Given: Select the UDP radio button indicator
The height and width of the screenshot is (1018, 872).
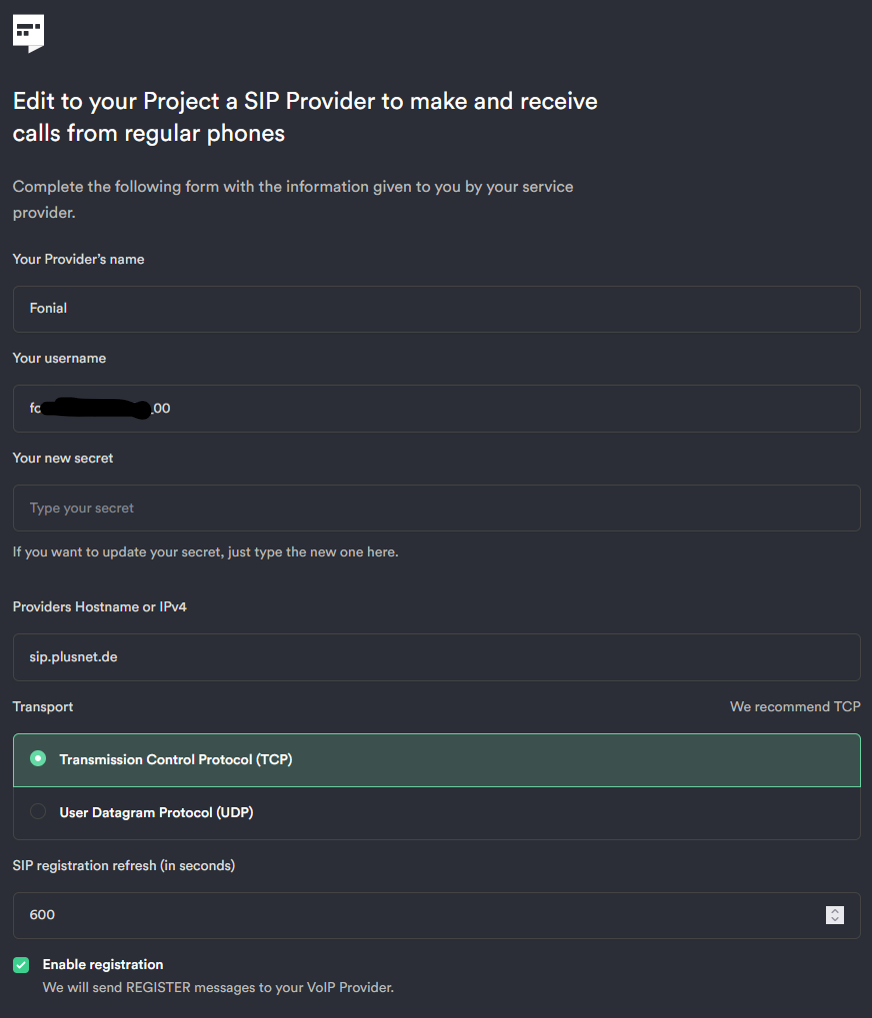Looking at the screenshot, I should [x=37, y=812].
